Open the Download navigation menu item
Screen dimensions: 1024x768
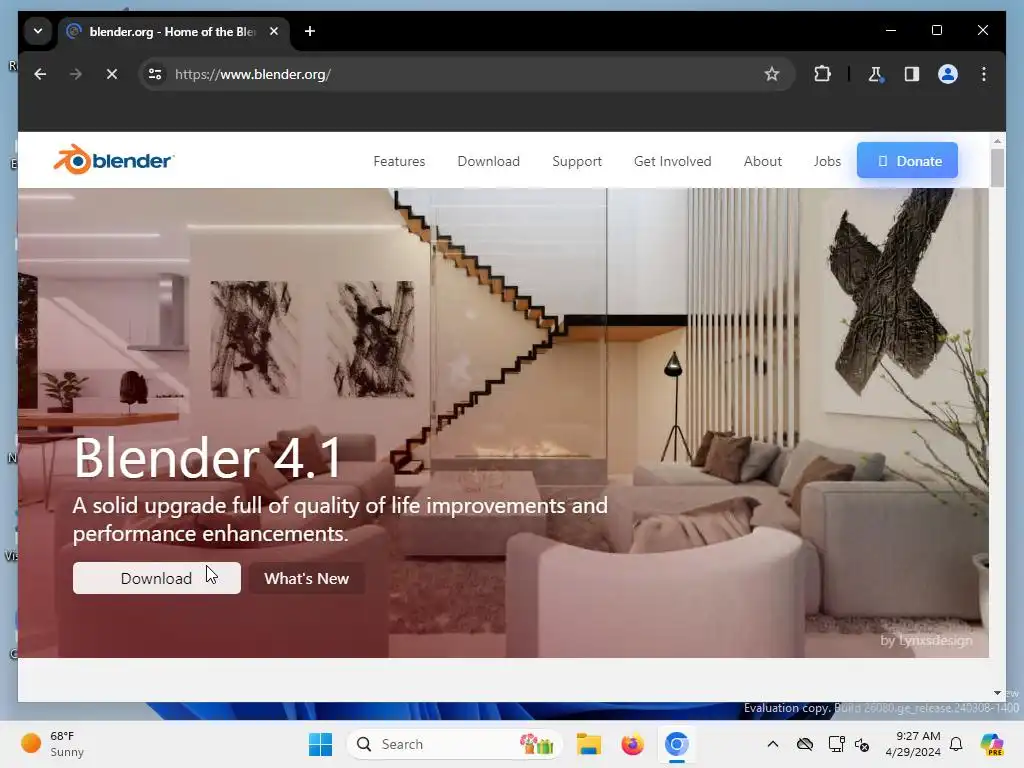pos(488,161)
